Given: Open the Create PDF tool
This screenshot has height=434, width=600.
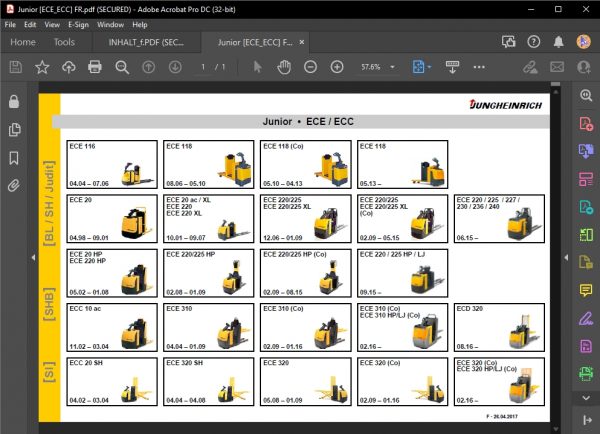Looking at the screenshot, I should click(586, 124).
